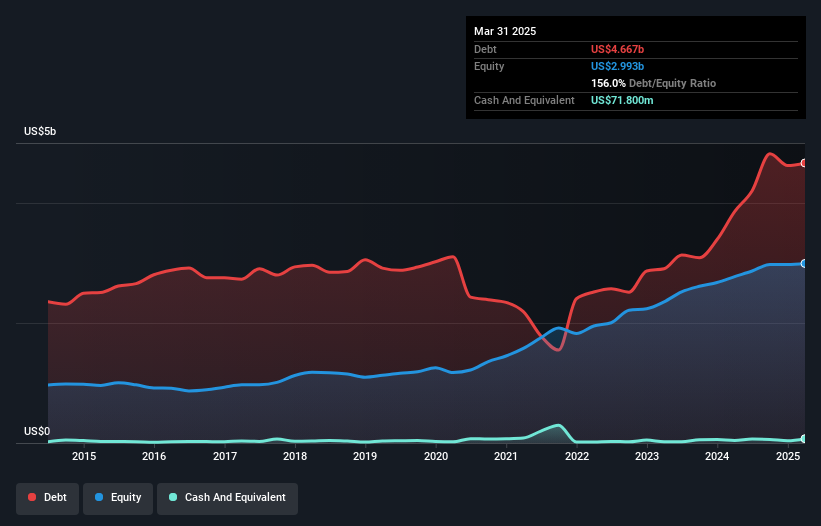Click the blue Equity legend dot
Screen dimensions: 821x526
click(99, 497)
